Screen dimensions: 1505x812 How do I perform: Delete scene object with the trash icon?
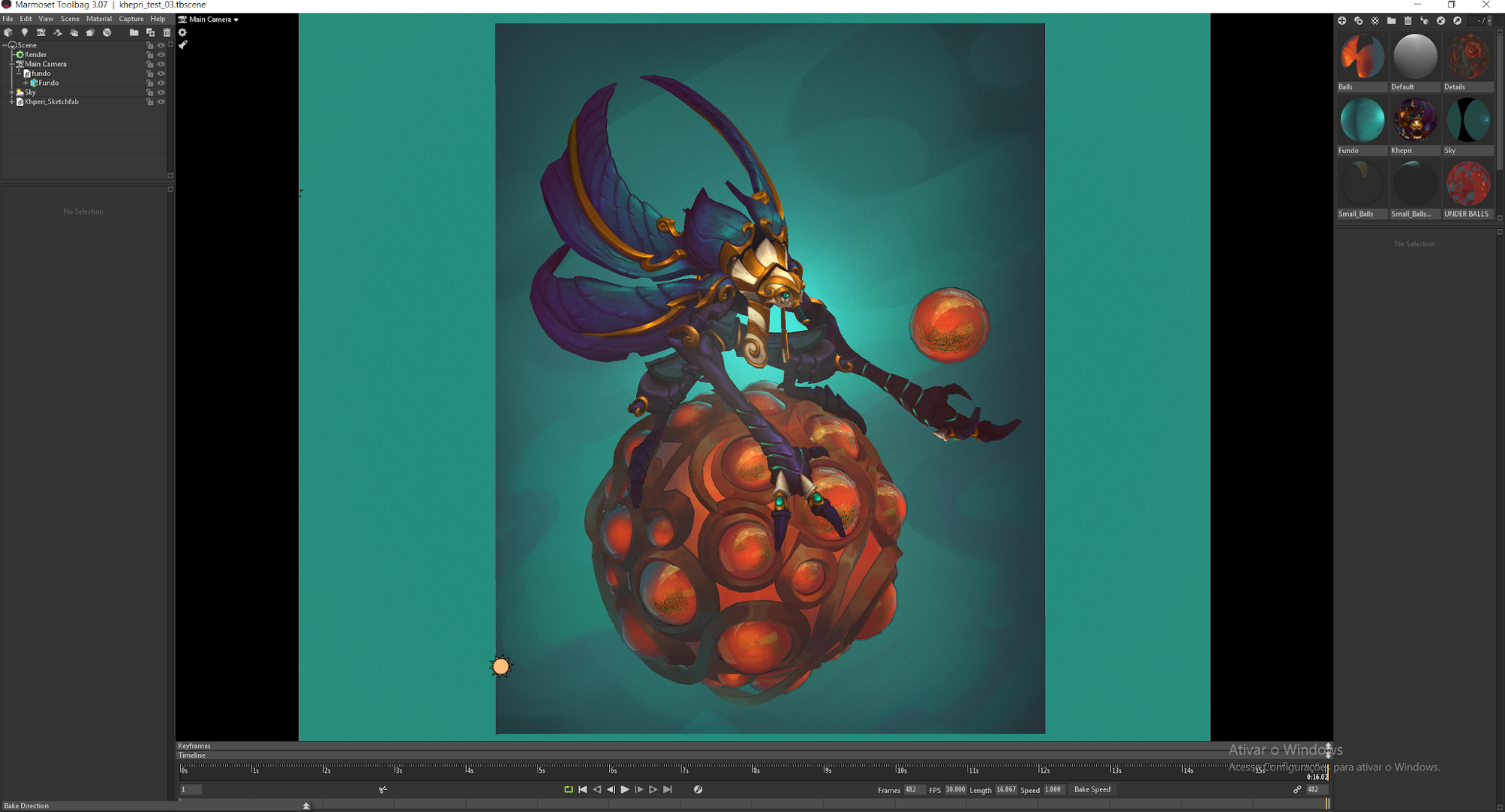coord(167,32)
